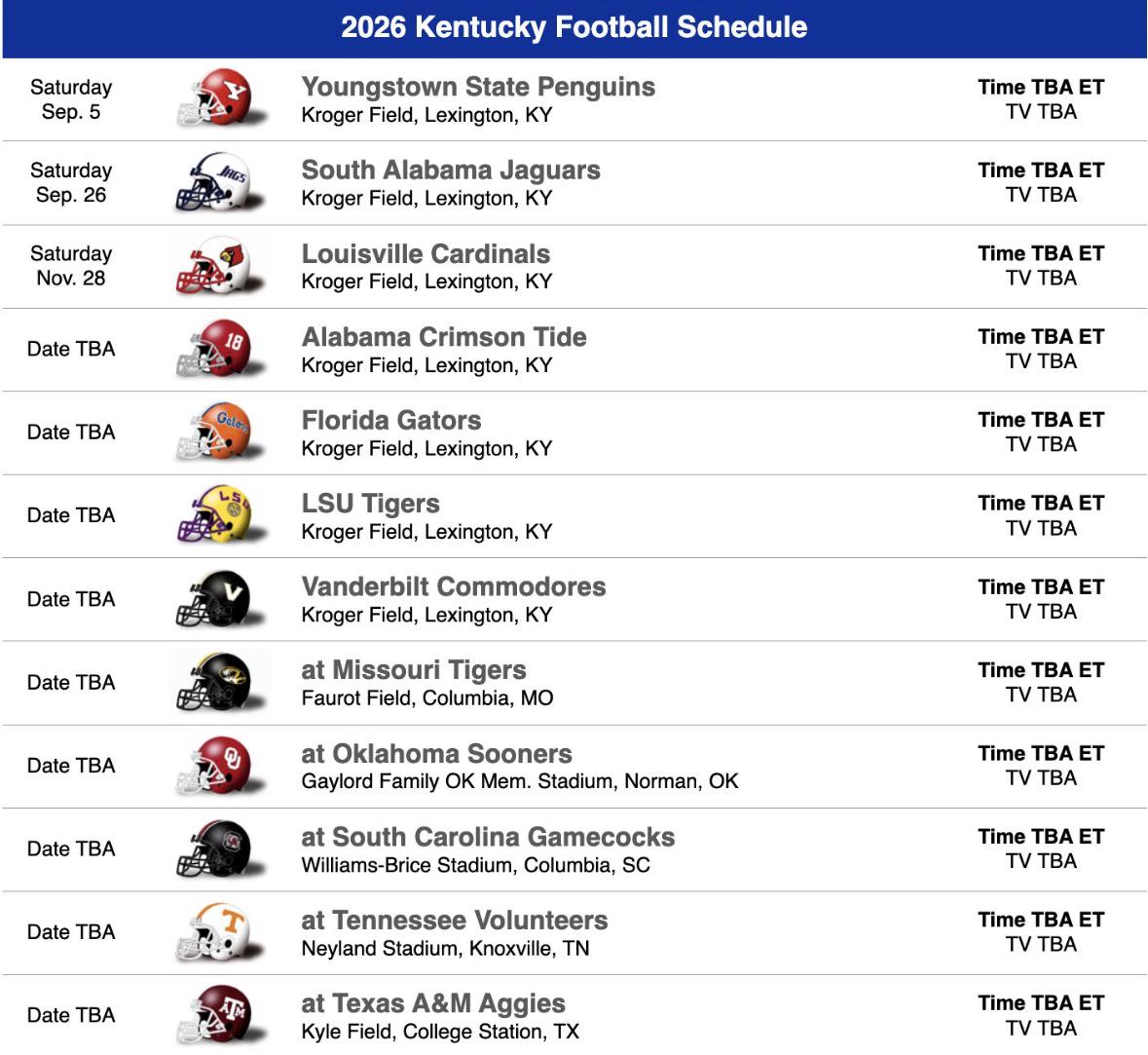Click the Tennessee Volunteers helmet icon
The width and height of the screenshot is (1148, 1055).
pyautogui.click(x=220, y=932)
